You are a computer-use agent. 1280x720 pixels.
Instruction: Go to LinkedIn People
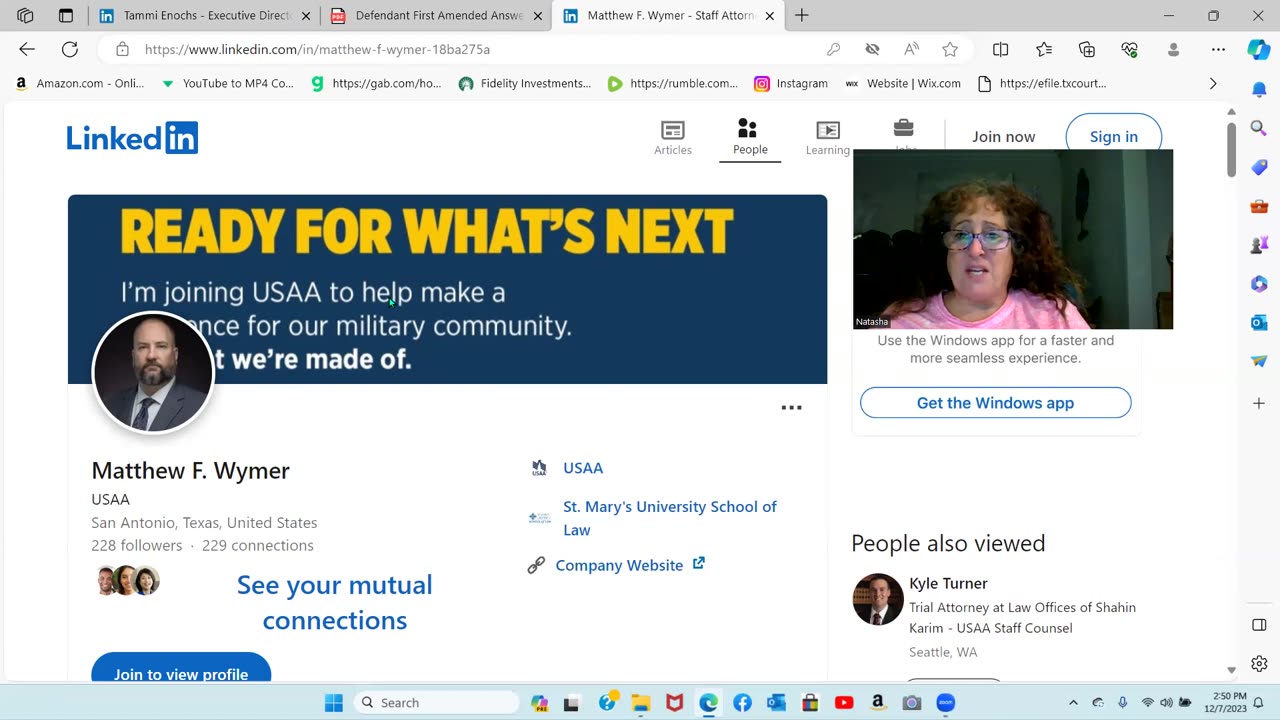pos(749,138)
